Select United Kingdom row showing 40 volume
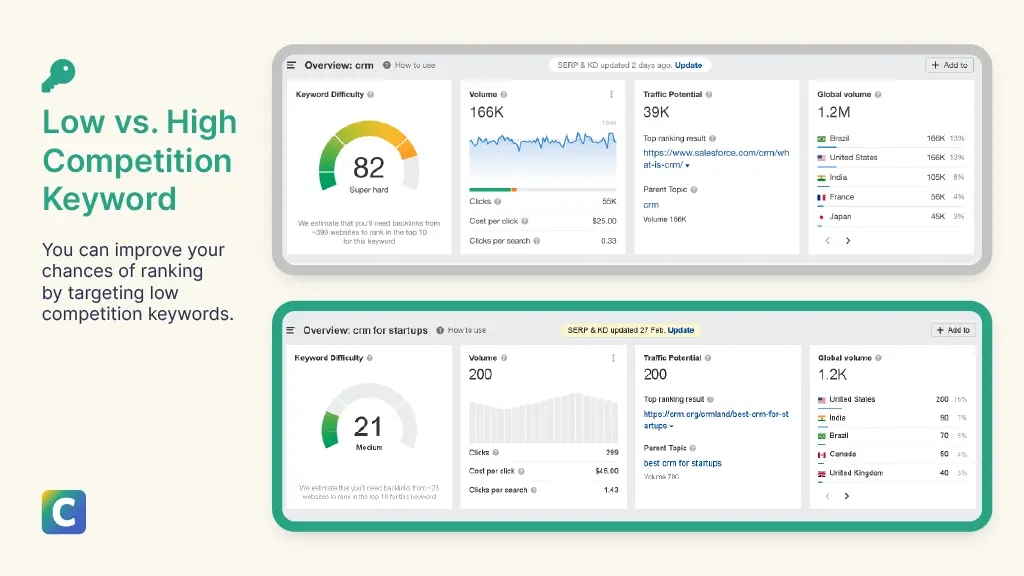This screenshot has height=576, width=1024. [x=892, y=473]
